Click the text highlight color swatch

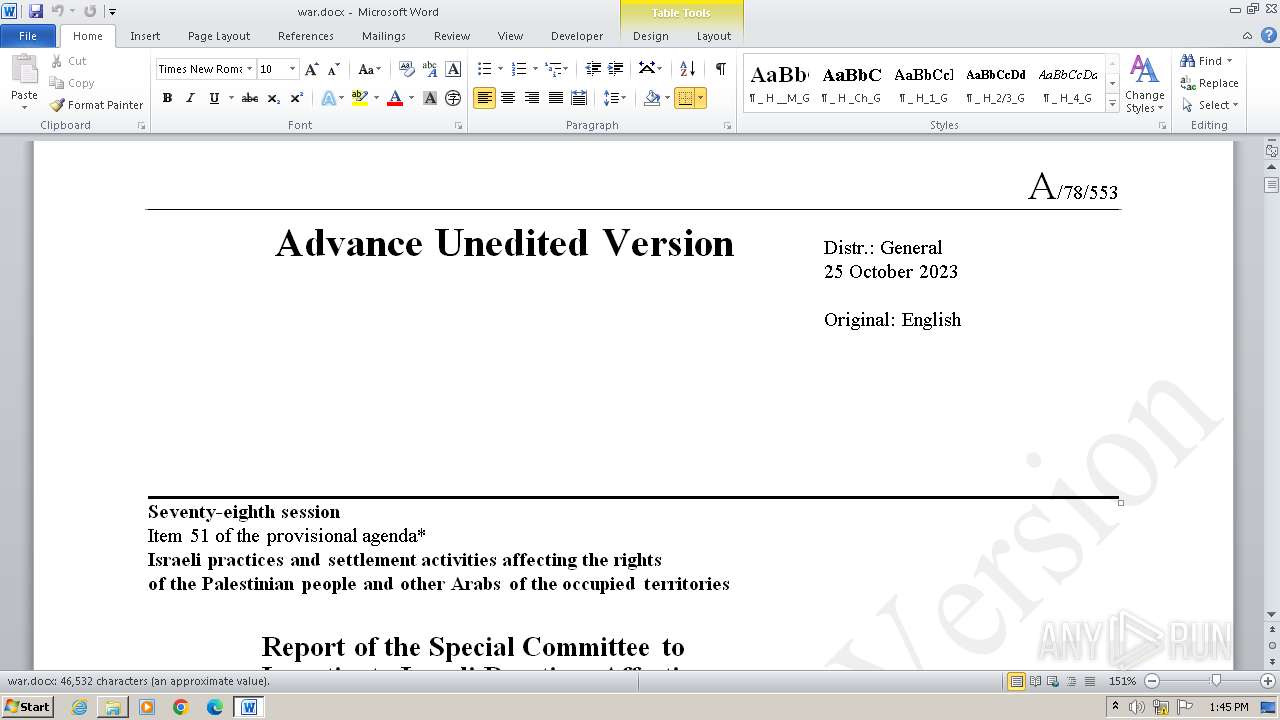(360, 98)
